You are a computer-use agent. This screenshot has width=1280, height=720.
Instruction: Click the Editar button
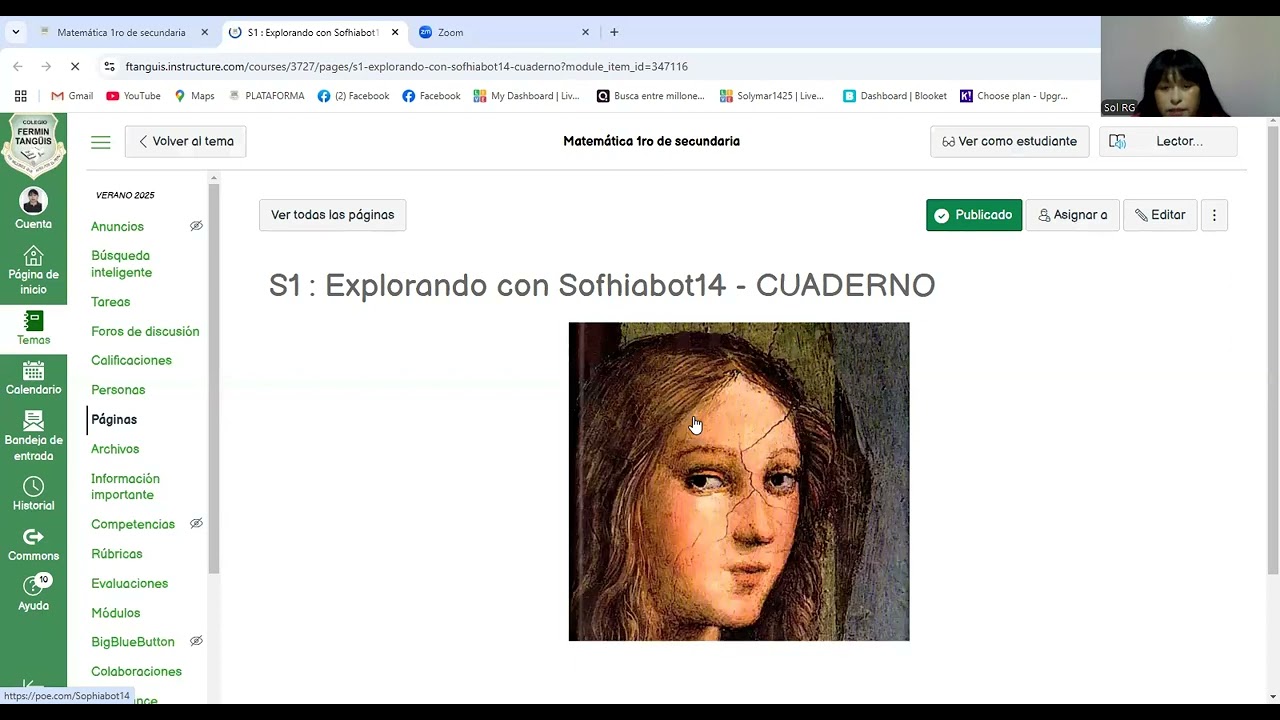[1160, 215]
